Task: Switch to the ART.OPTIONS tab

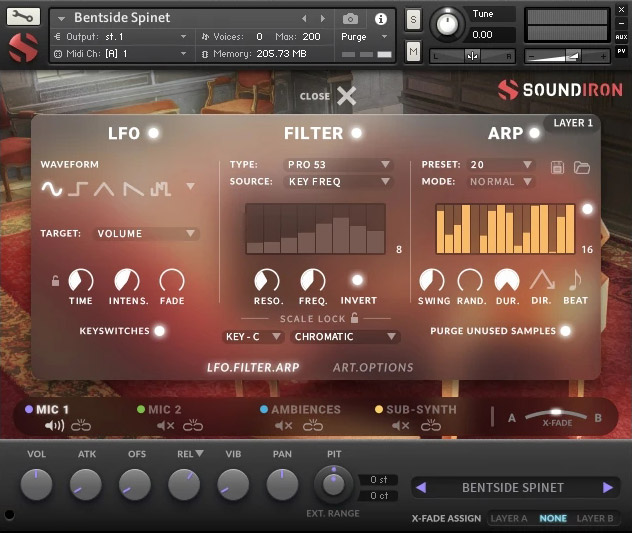Action: coord(372,368)
